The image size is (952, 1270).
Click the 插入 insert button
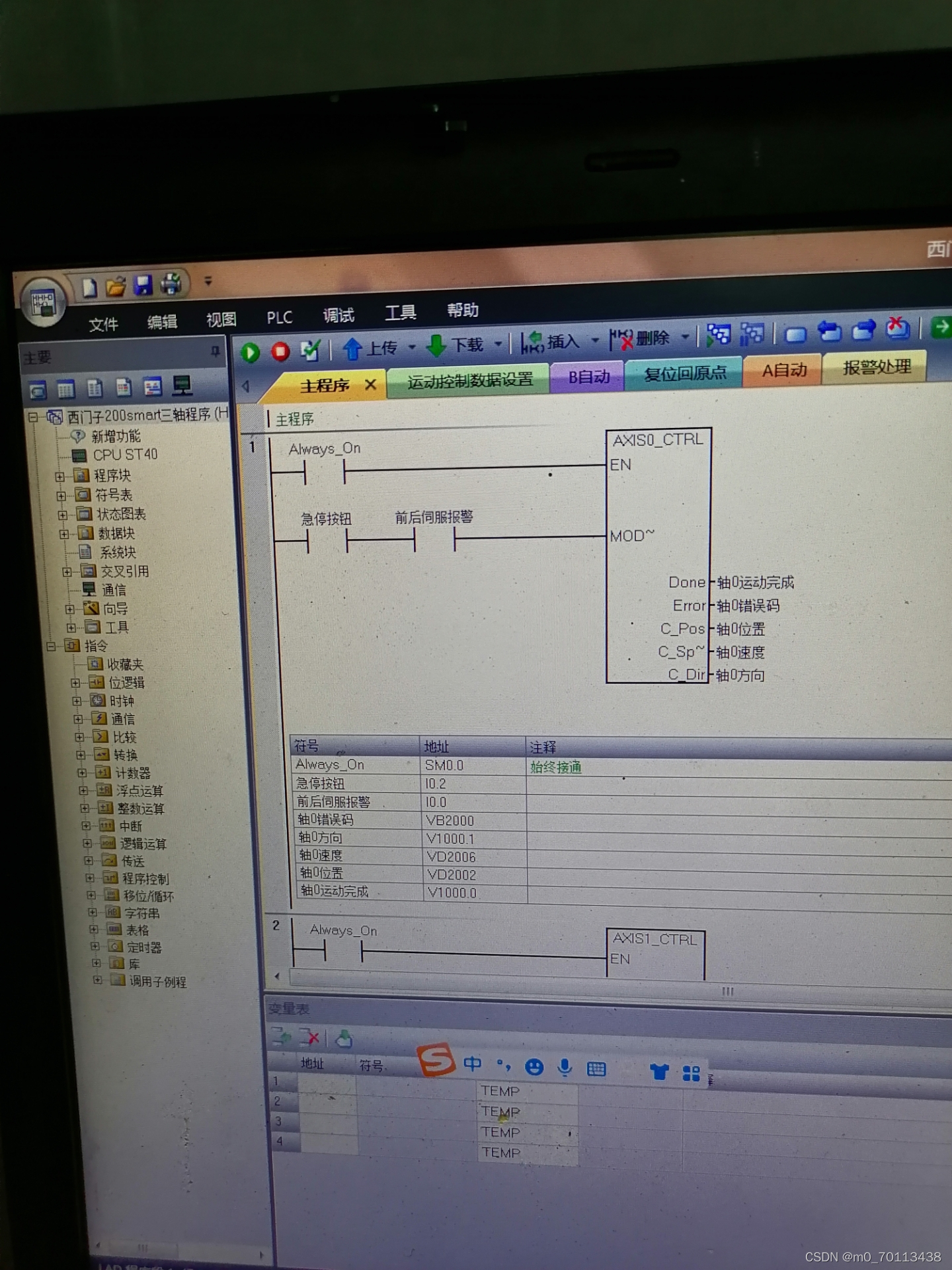(551, 342)
